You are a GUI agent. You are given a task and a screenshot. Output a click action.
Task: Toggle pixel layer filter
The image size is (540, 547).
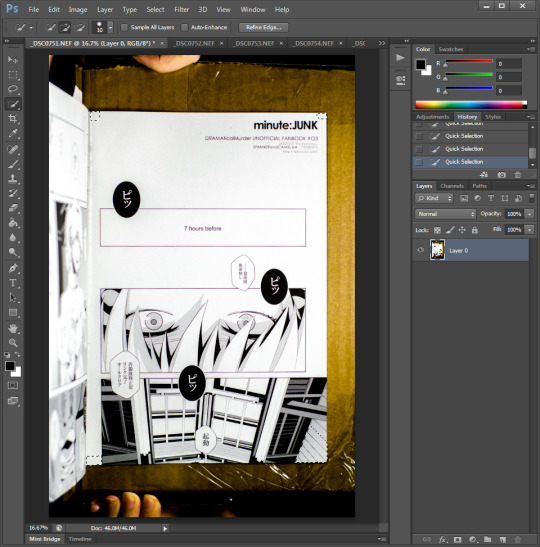(464, 198)
